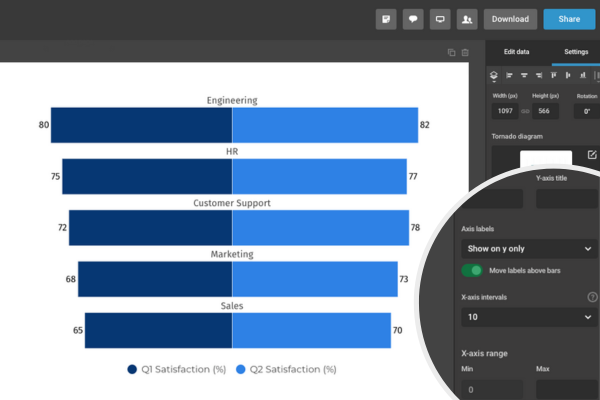Align object to vertical middle
Image resolution: width=600 pixels, height=400 pixels.
(568, 75)
